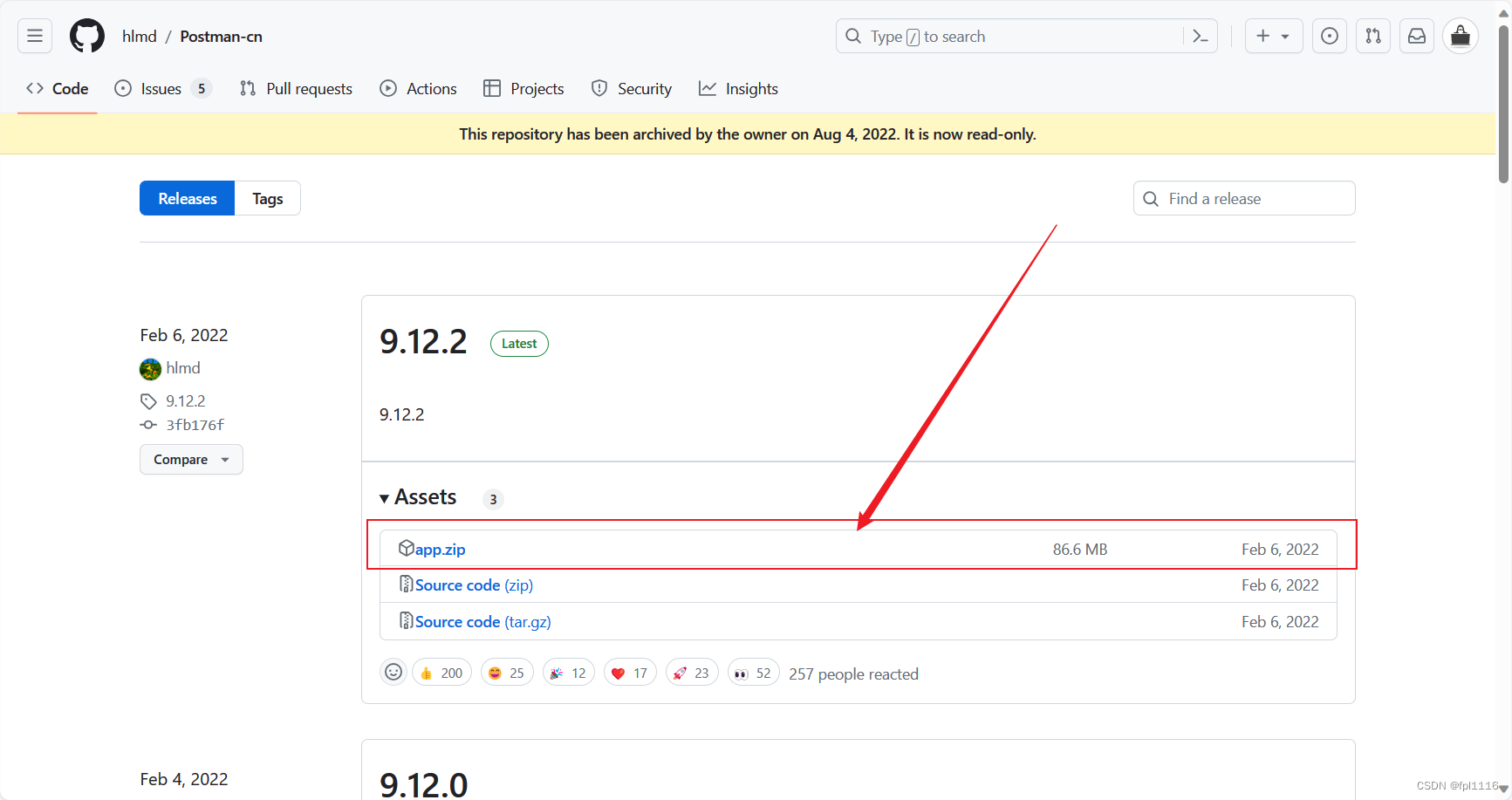Open commit 3fb176f link
This screenshot has height=800, width=1512.
click(x=195, y=425)
